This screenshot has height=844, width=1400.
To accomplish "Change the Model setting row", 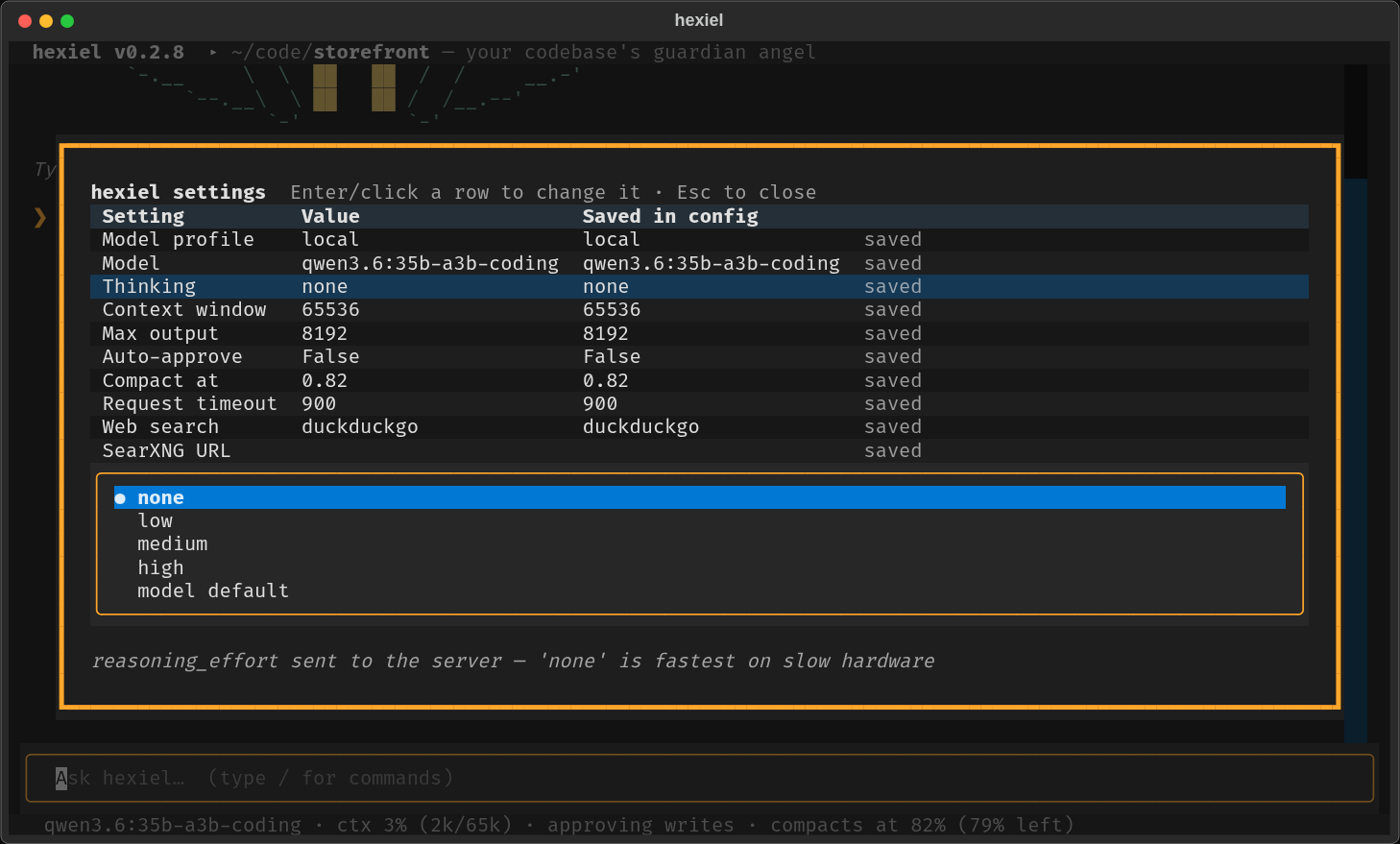I will point(699,263).
